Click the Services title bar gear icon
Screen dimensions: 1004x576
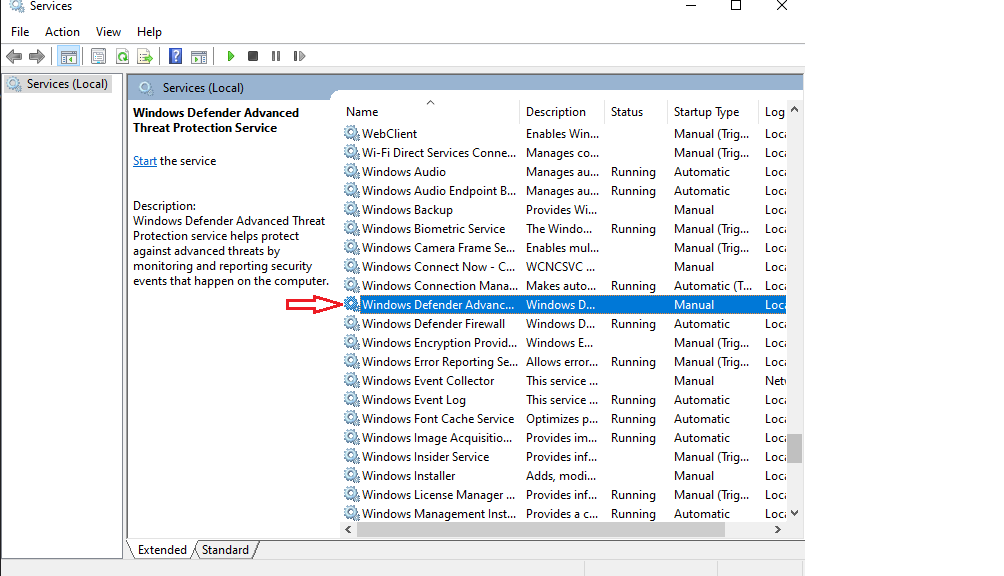pyautogui.click(x=17, y=6)
